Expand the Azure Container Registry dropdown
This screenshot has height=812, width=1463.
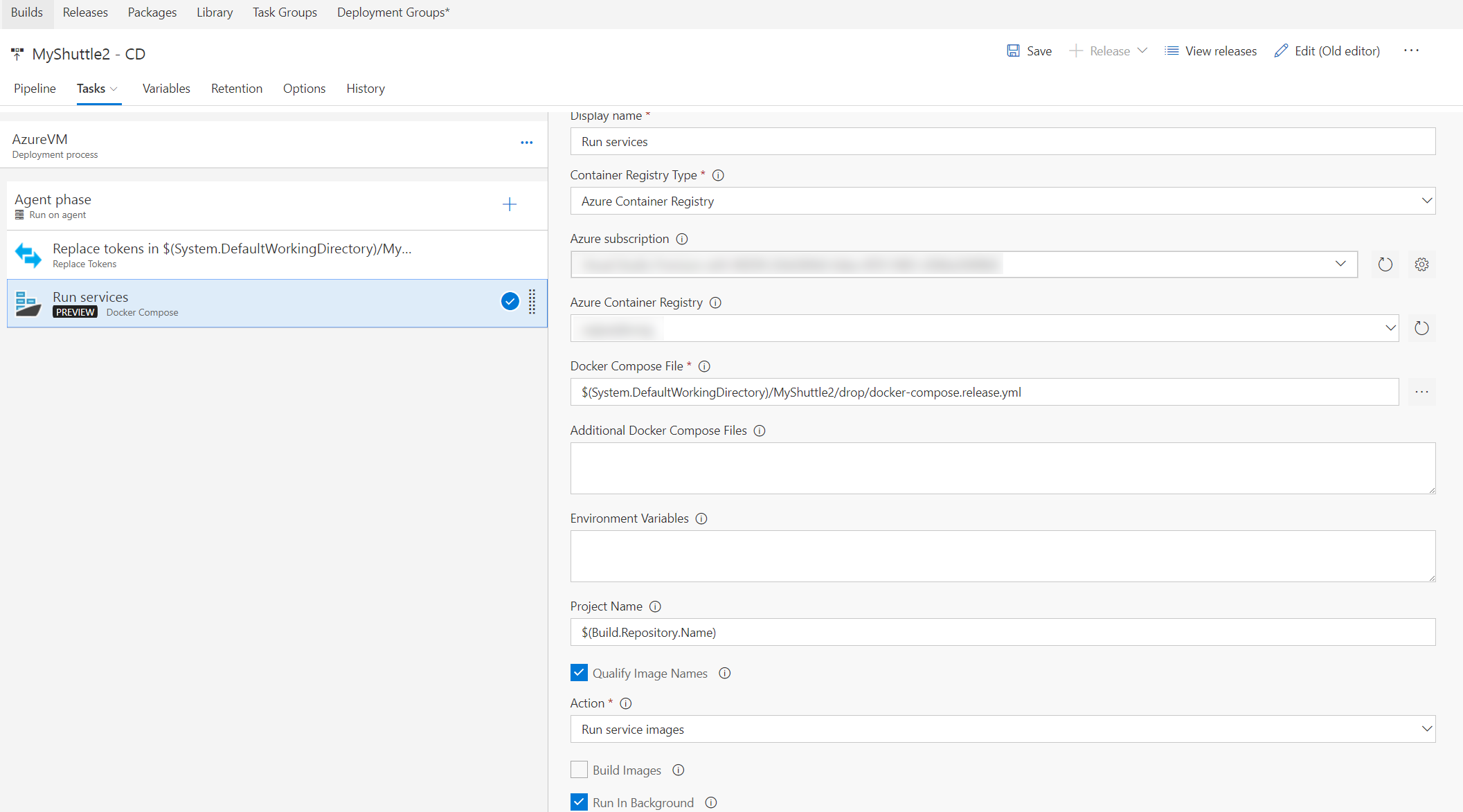[x=1390, y=328]
